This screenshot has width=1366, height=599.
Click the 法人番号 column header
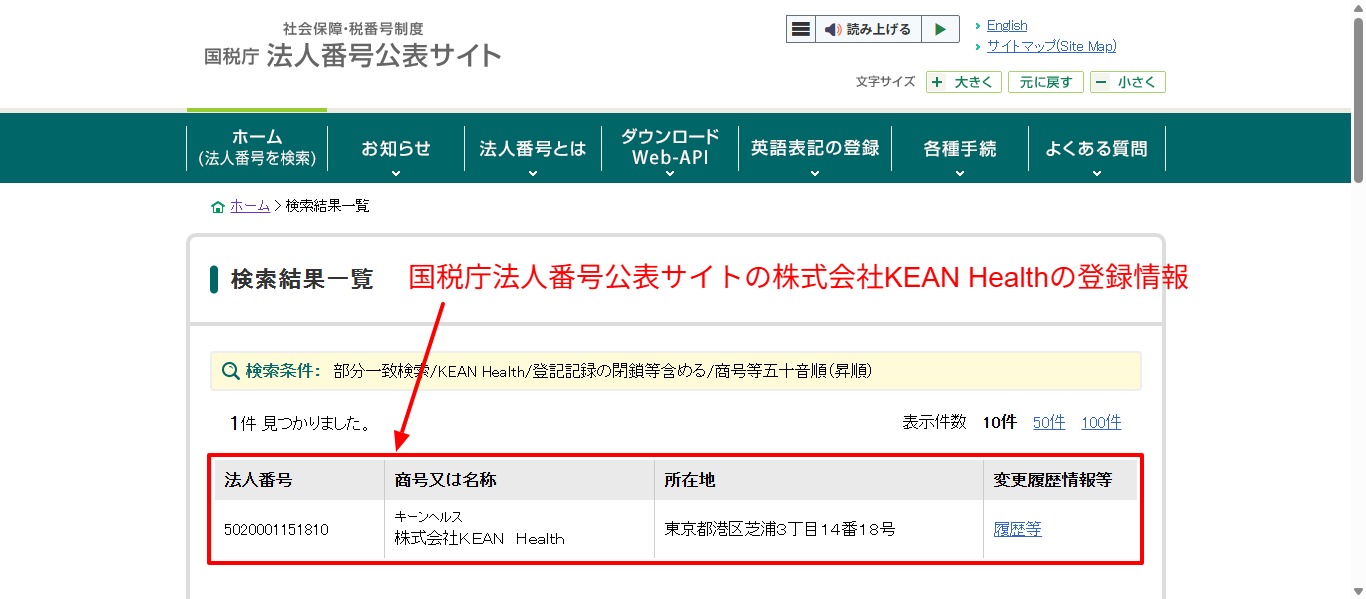(x=259, y=480)
